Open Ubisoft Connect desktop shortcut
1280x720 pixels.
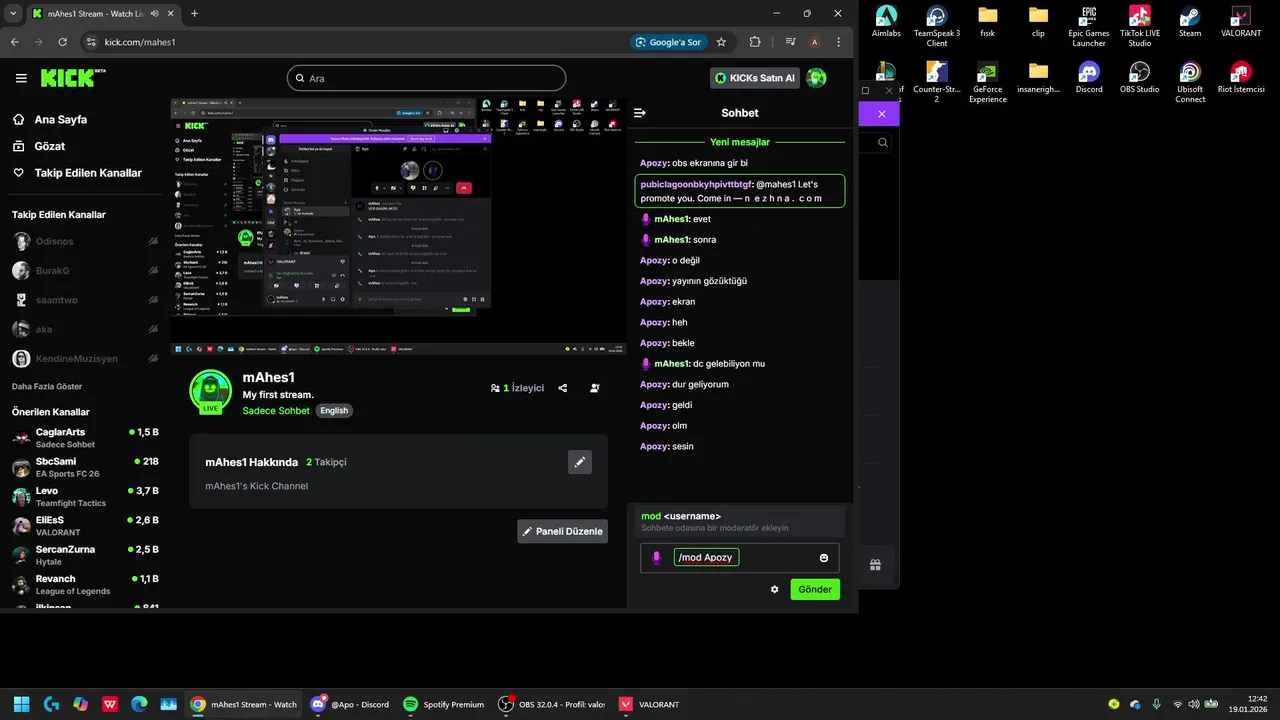[x=1190, y=82]
